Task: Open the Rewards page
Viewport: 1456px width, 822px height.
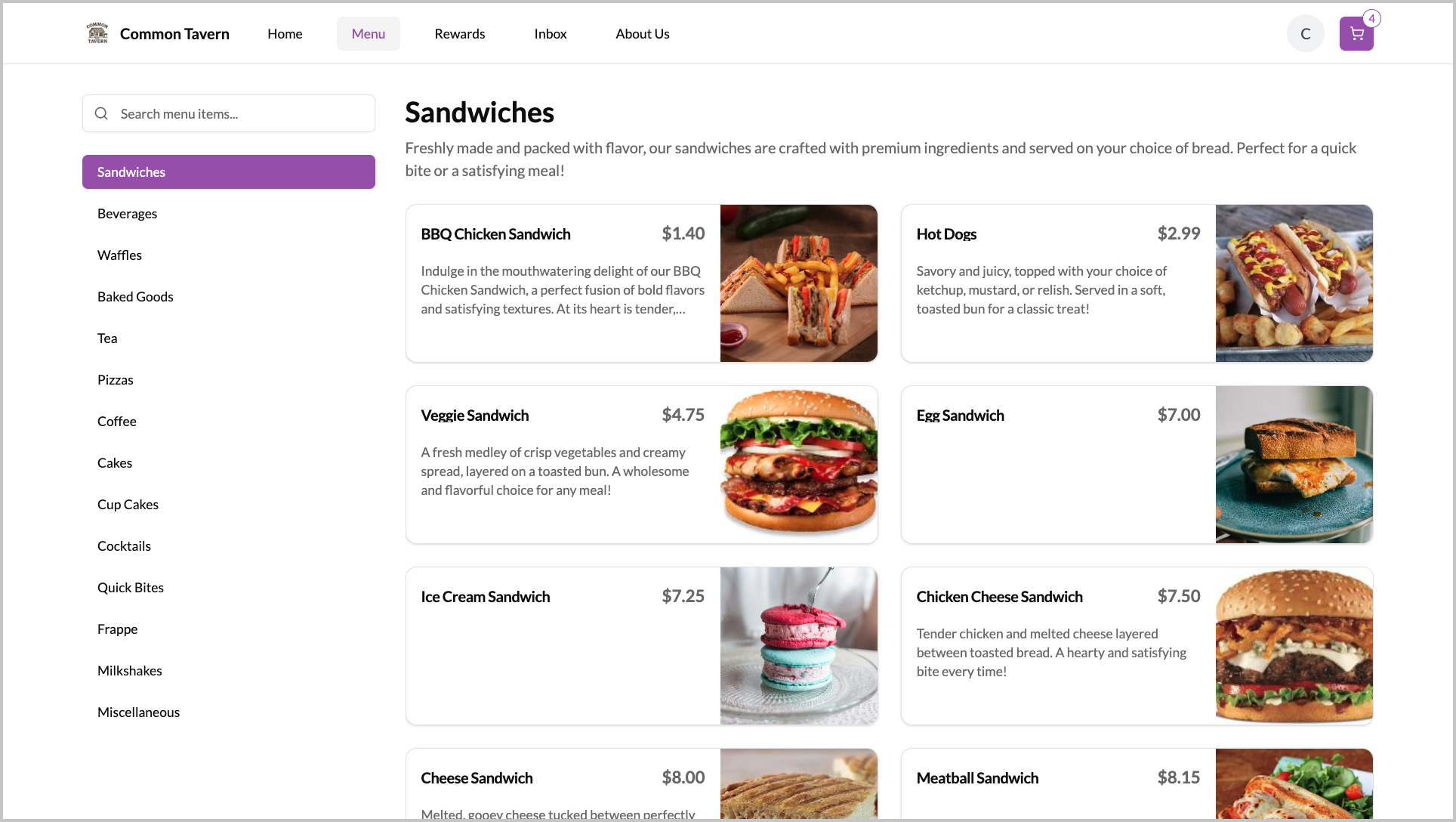Action: 459,34
